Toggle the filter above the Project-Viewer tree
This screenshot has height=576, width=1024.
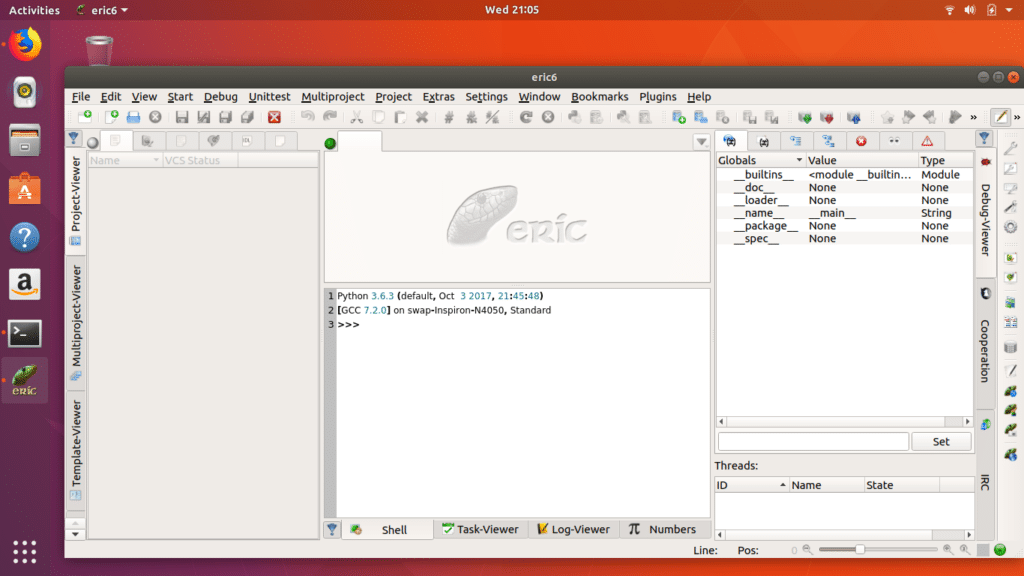pos(73,138)
